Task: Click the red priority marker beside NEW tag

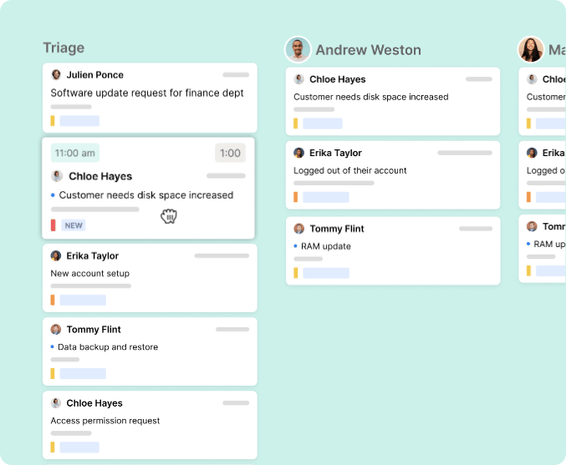Action: click(x=53, y=225)
